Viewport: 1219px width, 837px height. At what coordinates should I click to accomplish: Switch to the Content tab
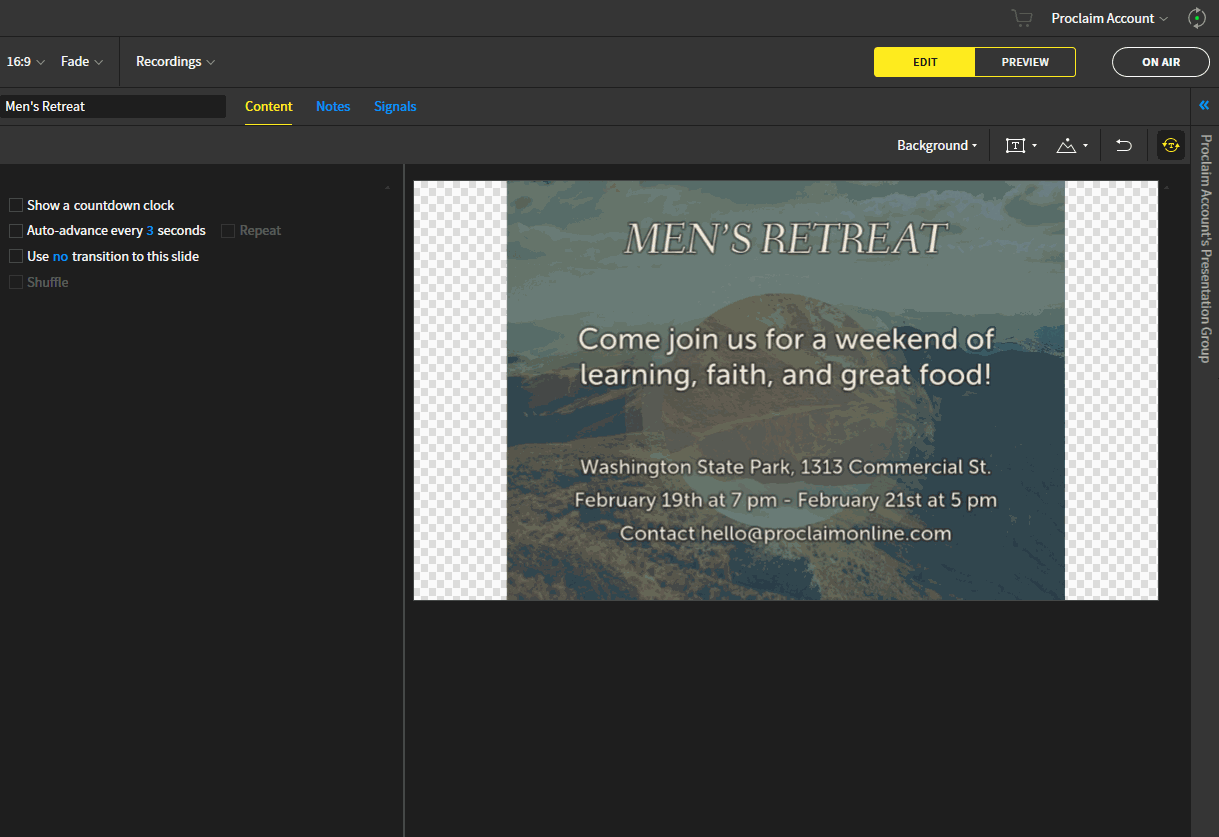click(x=269, y=106)
